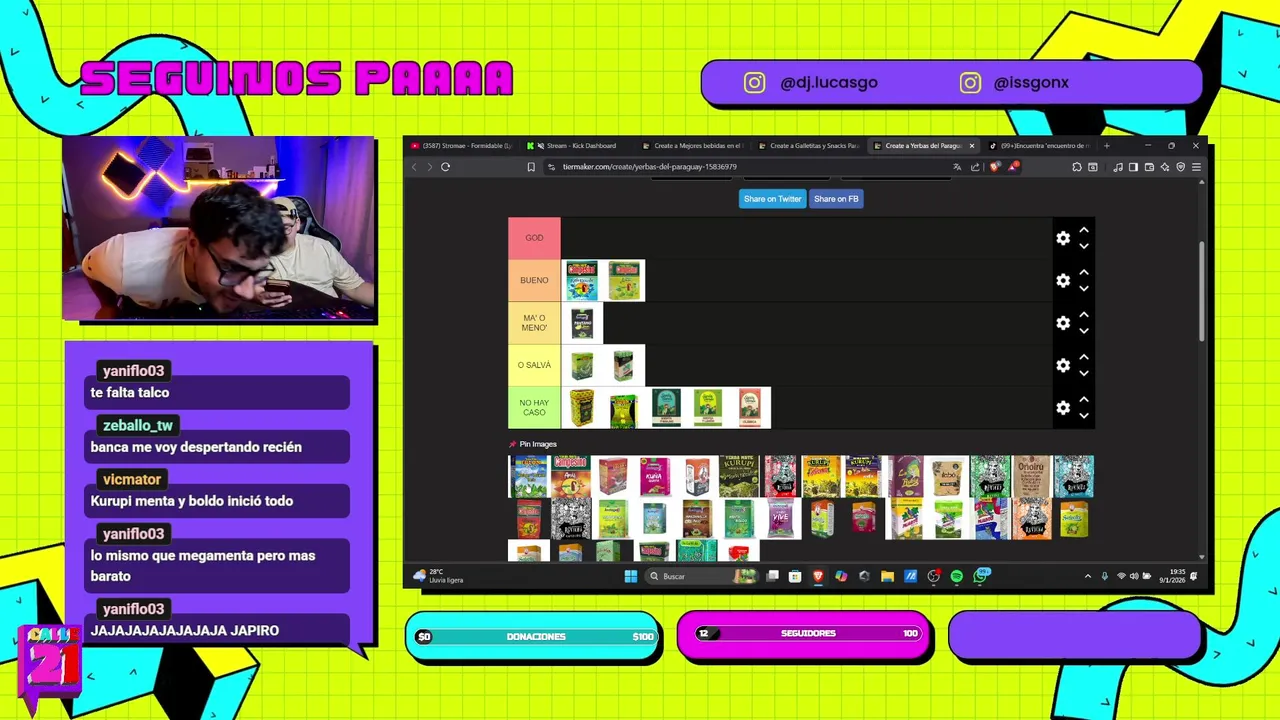Pick the Yerba Mate Kurupi pack from image pool
This screenshot has height=720, width=1280.
click(739, 476)
